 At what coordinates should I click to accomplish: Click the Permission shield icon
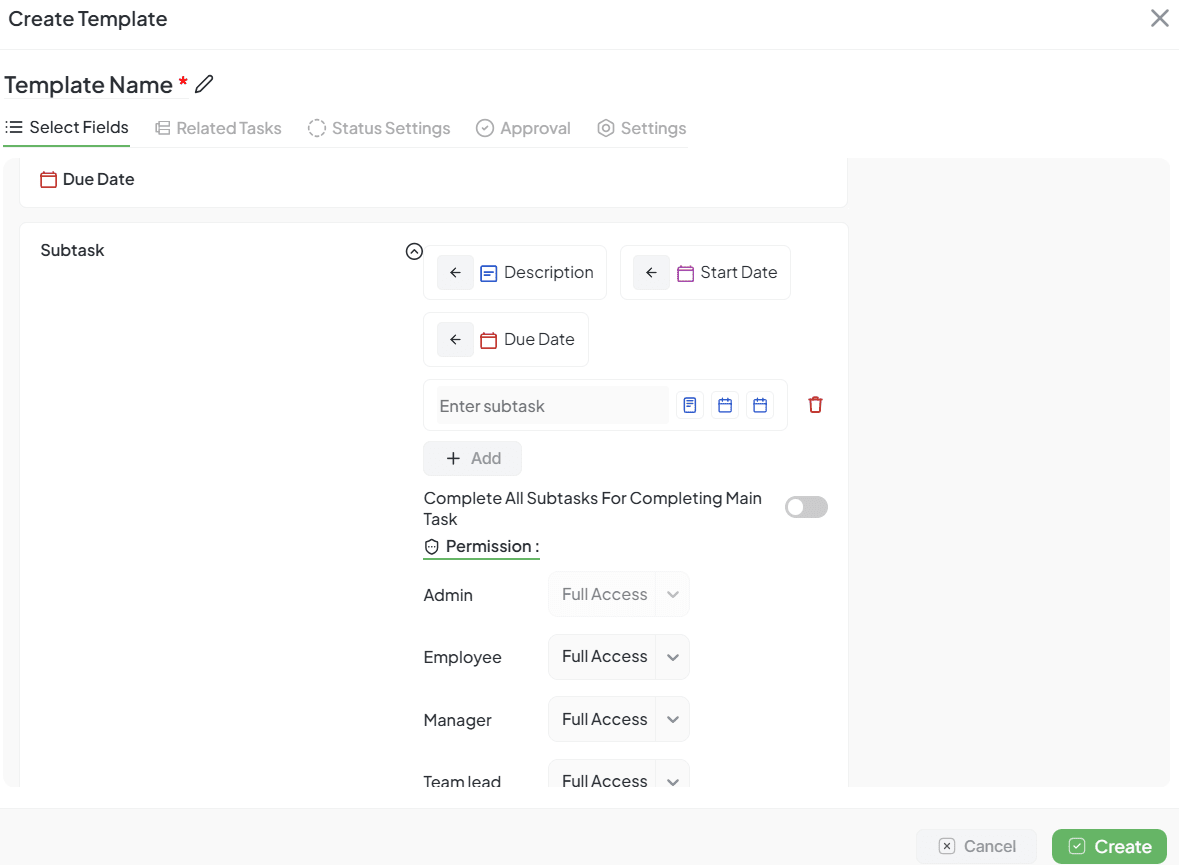(431, 546)
